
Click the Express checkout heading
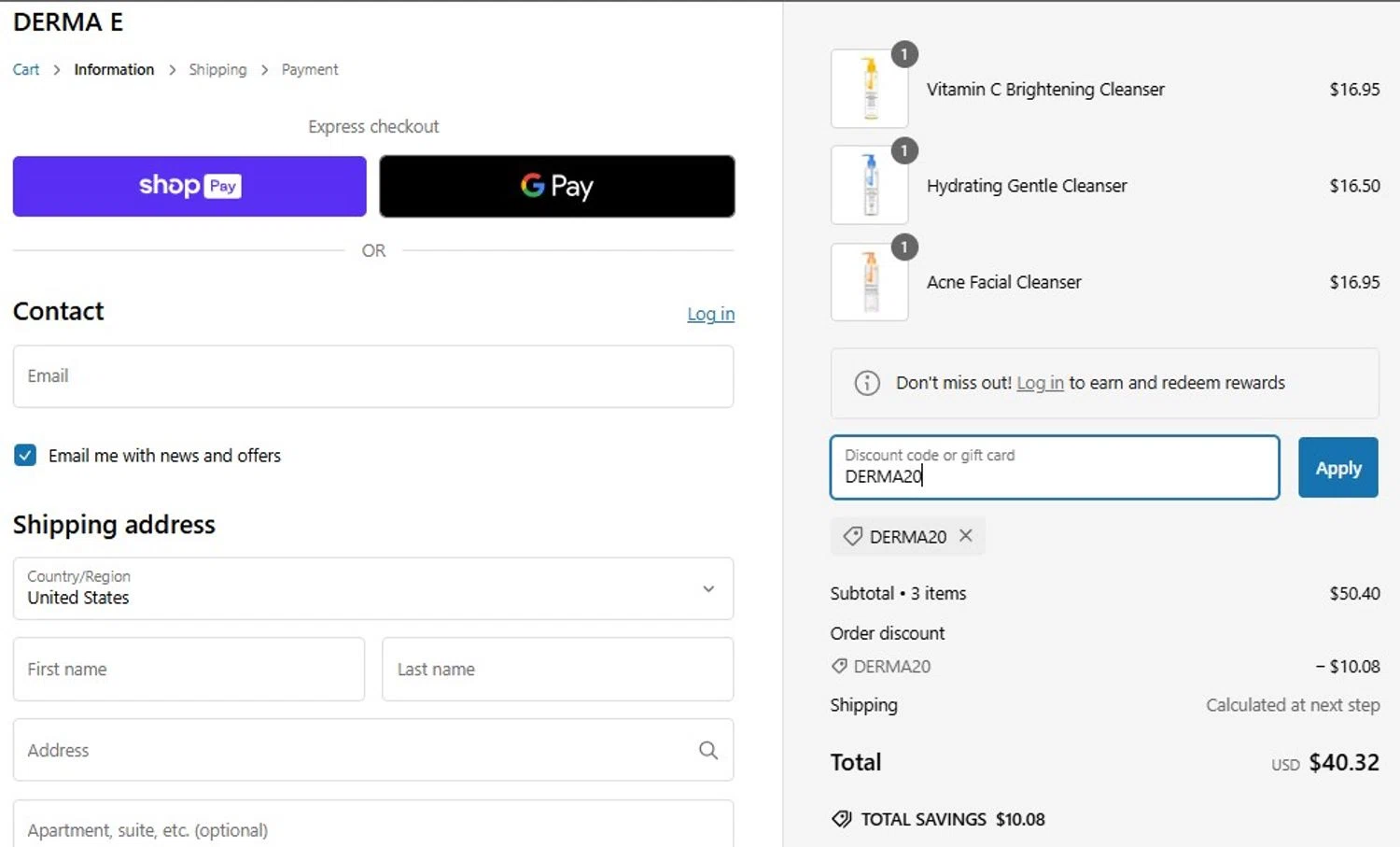pyautogui.click(x=373, y=126)
